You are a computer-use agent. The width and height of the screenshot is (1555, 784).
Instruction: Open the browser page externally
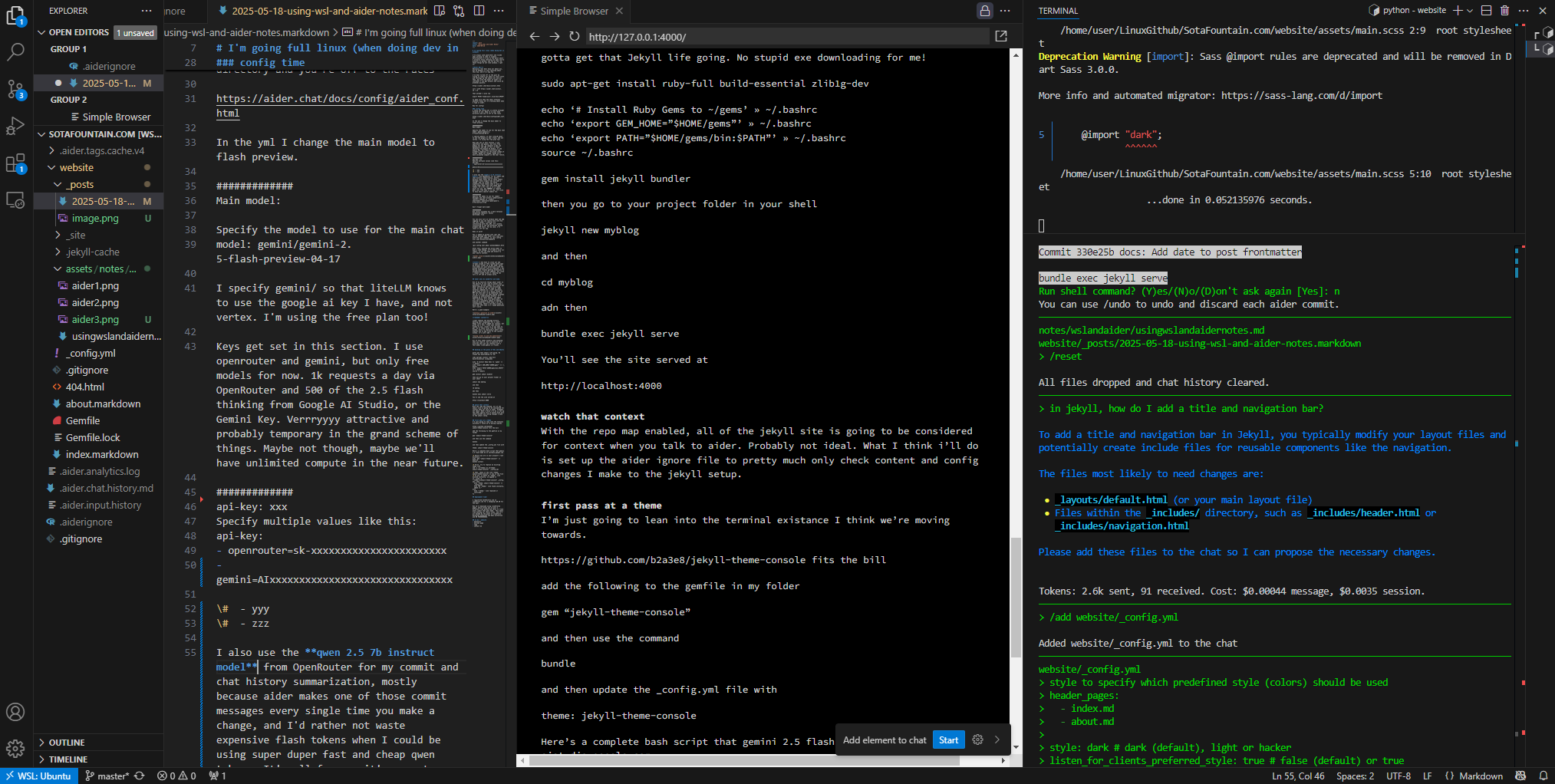tap(1000, 36)
